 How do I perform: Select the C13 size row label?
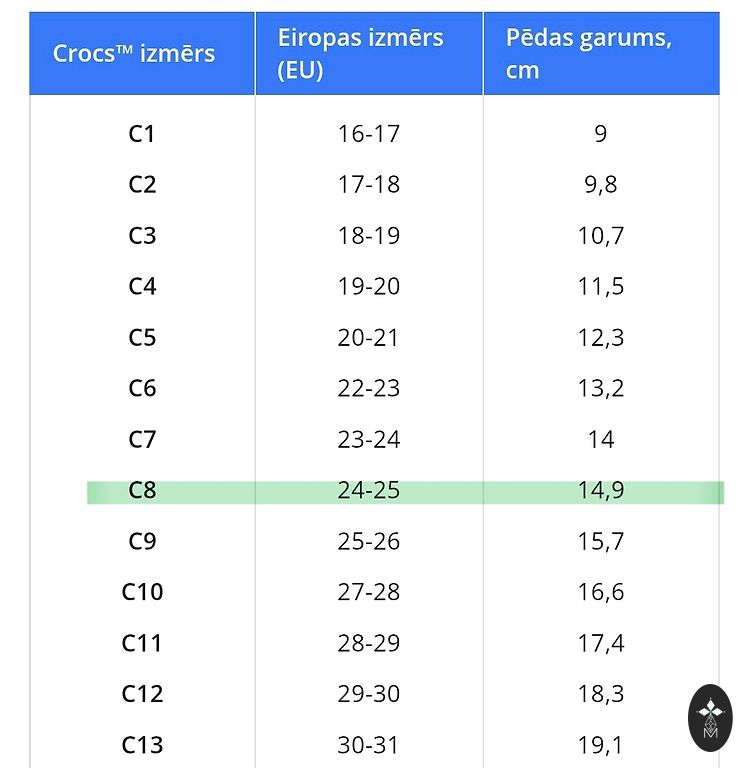tap(142, 745)
